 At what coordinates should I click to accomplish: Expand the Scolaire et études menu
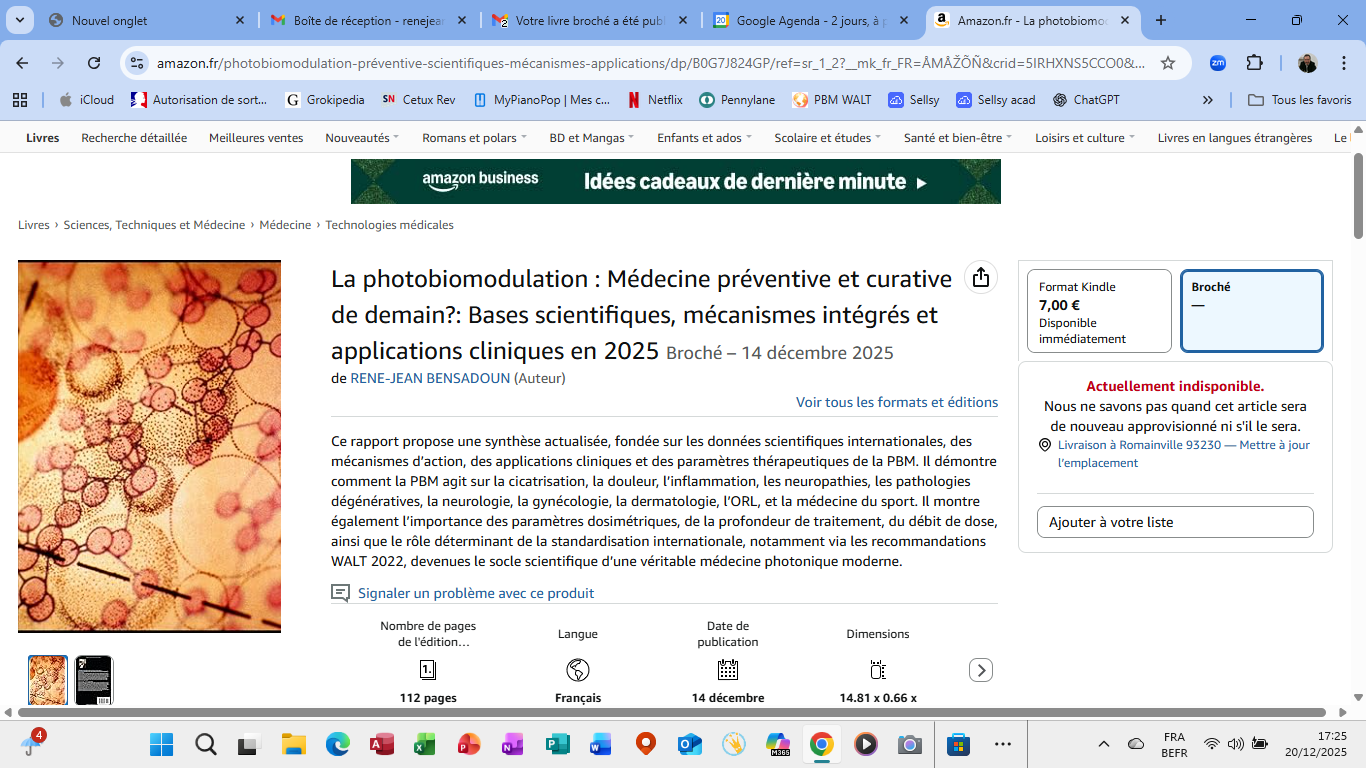(828, 138)
